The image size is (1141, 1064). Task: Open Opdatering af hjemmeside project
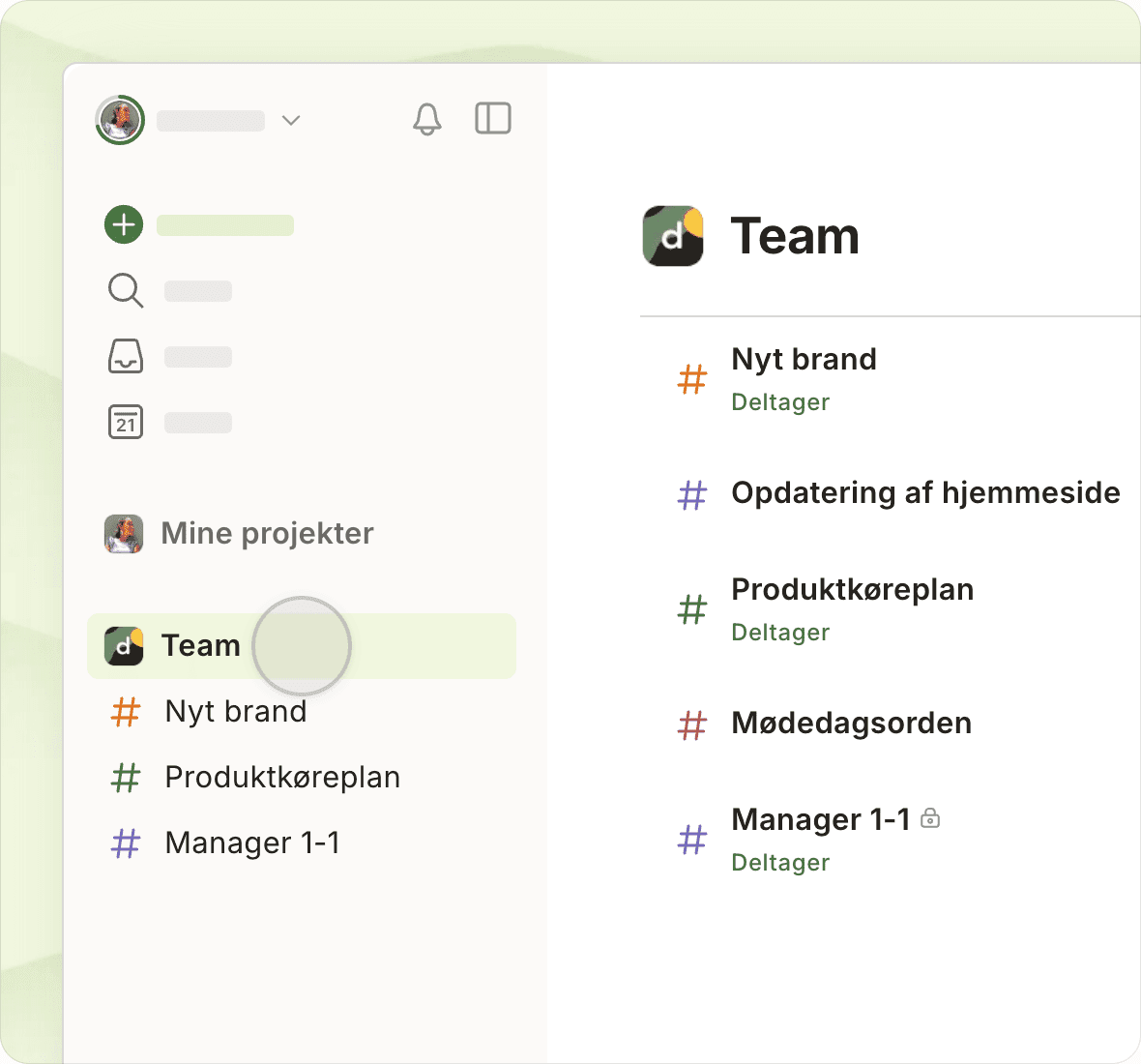[925, 492]
